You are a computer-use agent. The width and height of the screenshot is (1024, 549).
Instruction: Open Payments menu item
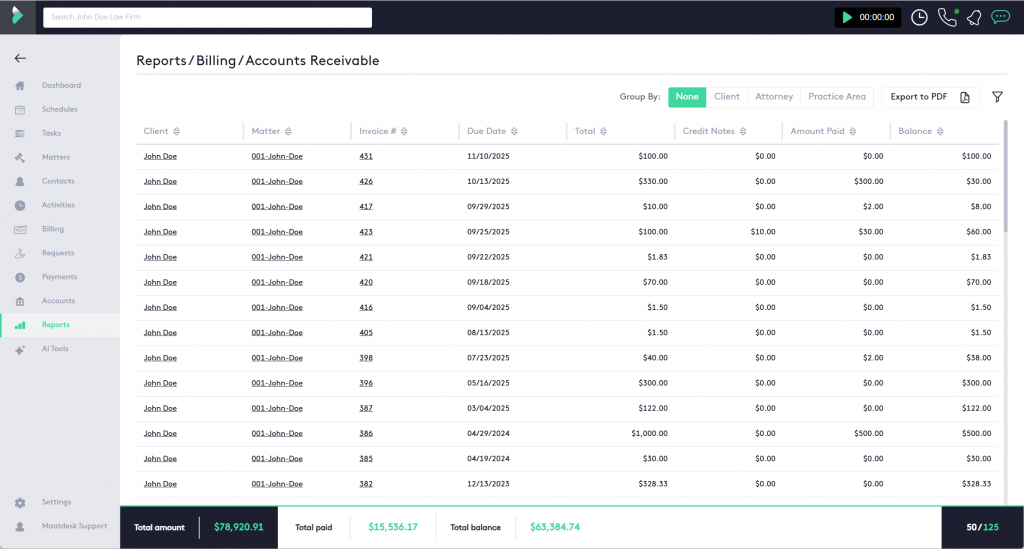(x=59, y=277)
